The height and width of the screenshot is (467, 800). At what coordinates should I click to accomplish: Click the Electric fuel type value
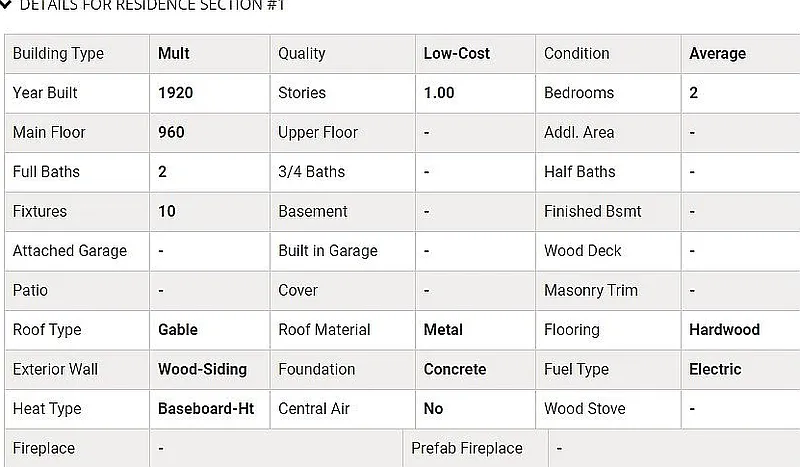coord(715,369)
